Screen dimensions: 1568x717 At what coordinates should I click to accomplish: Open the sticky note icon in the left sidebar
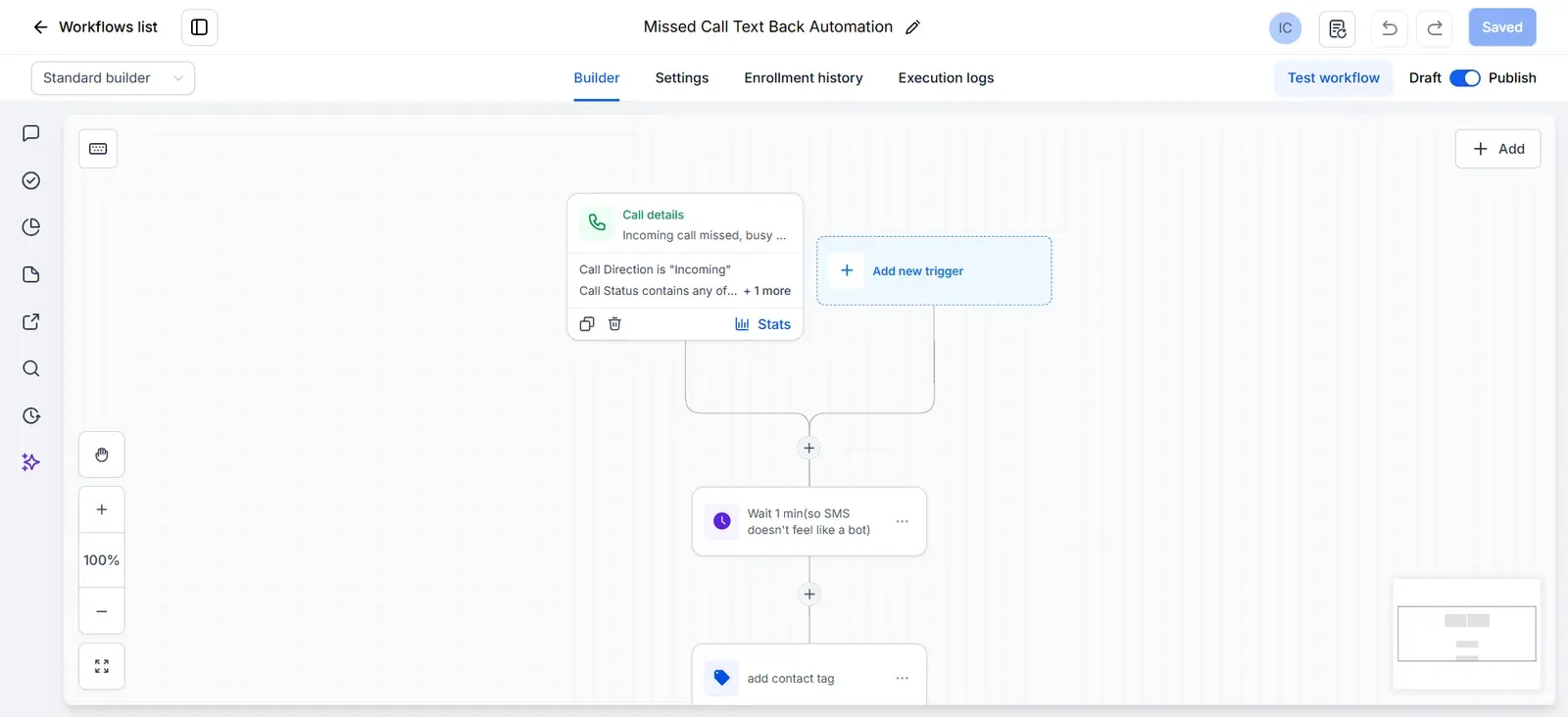point(31,274)
